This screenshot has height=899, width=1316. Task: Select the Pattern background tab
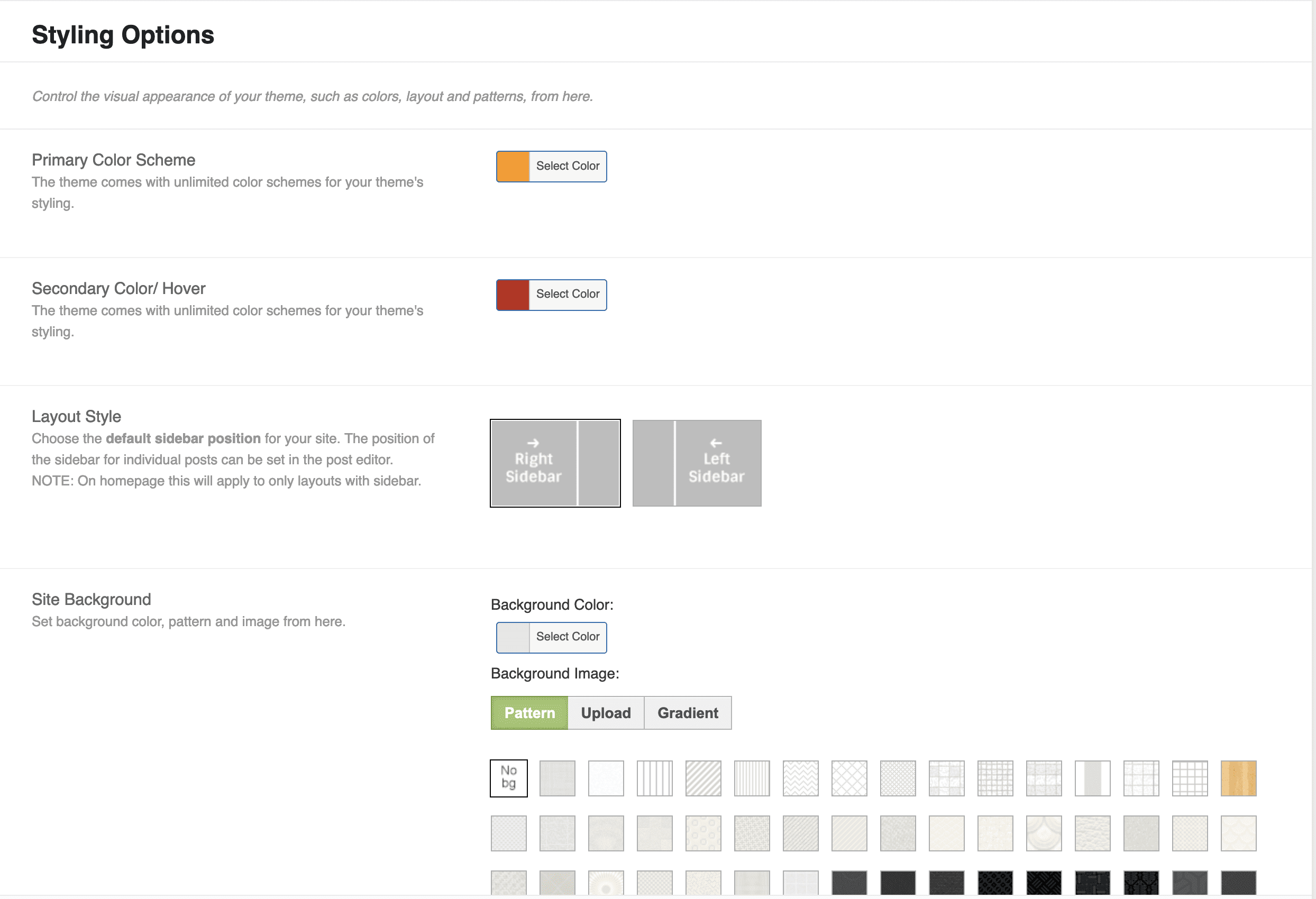click(529, 713)
